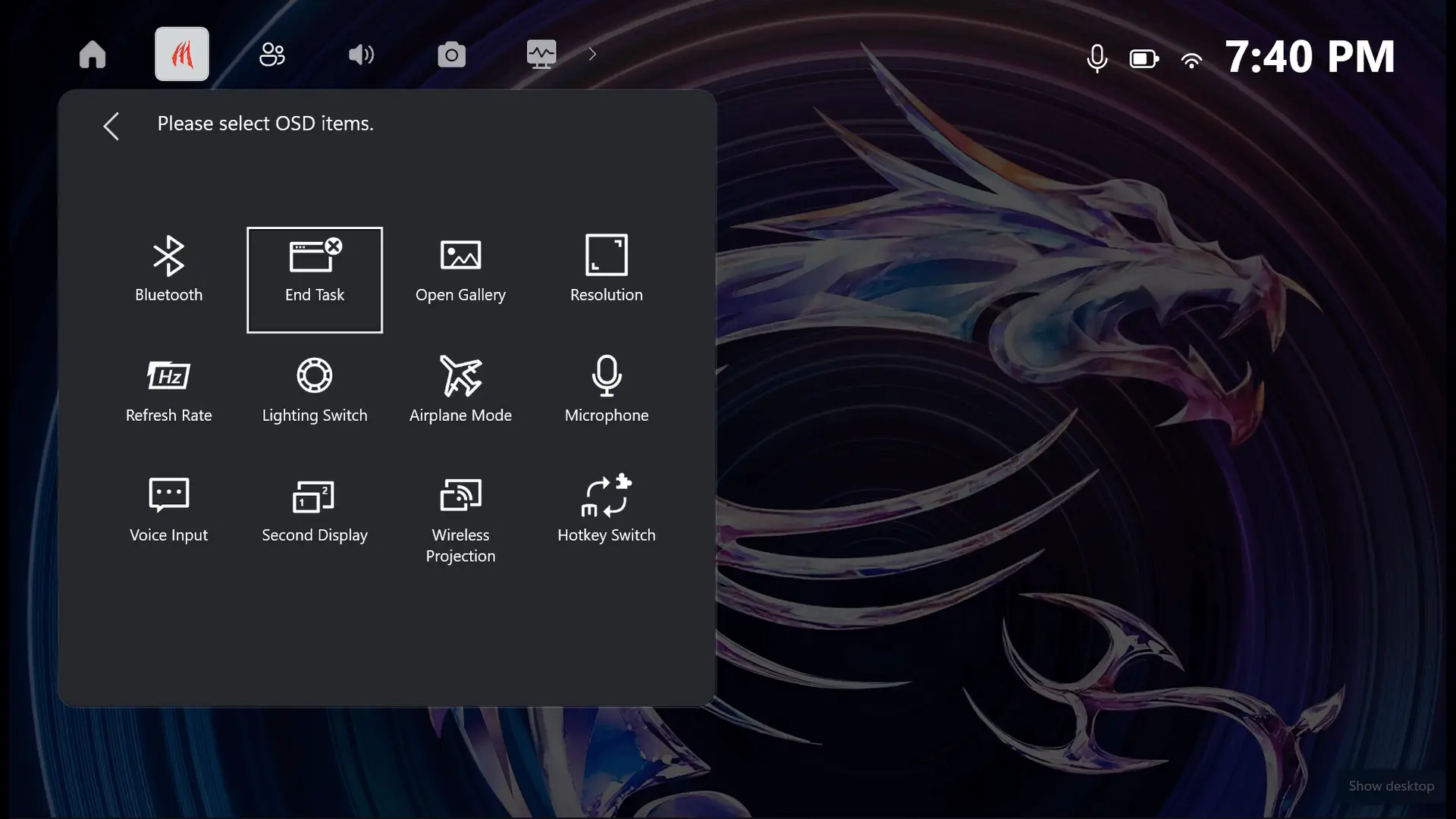Open the camera screenshot tab
The height and width of the screenshot is (819, 1456).
(x=451, y=54)
